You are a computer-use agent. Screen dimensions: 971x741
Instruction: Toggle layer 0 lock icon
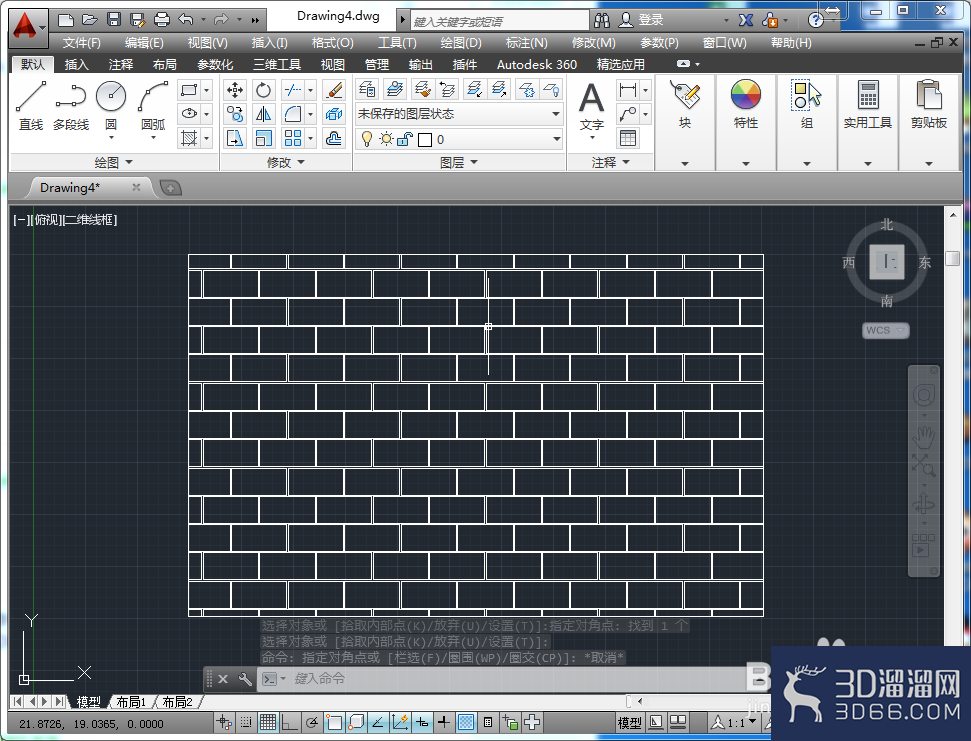click(x=405, y=139)
